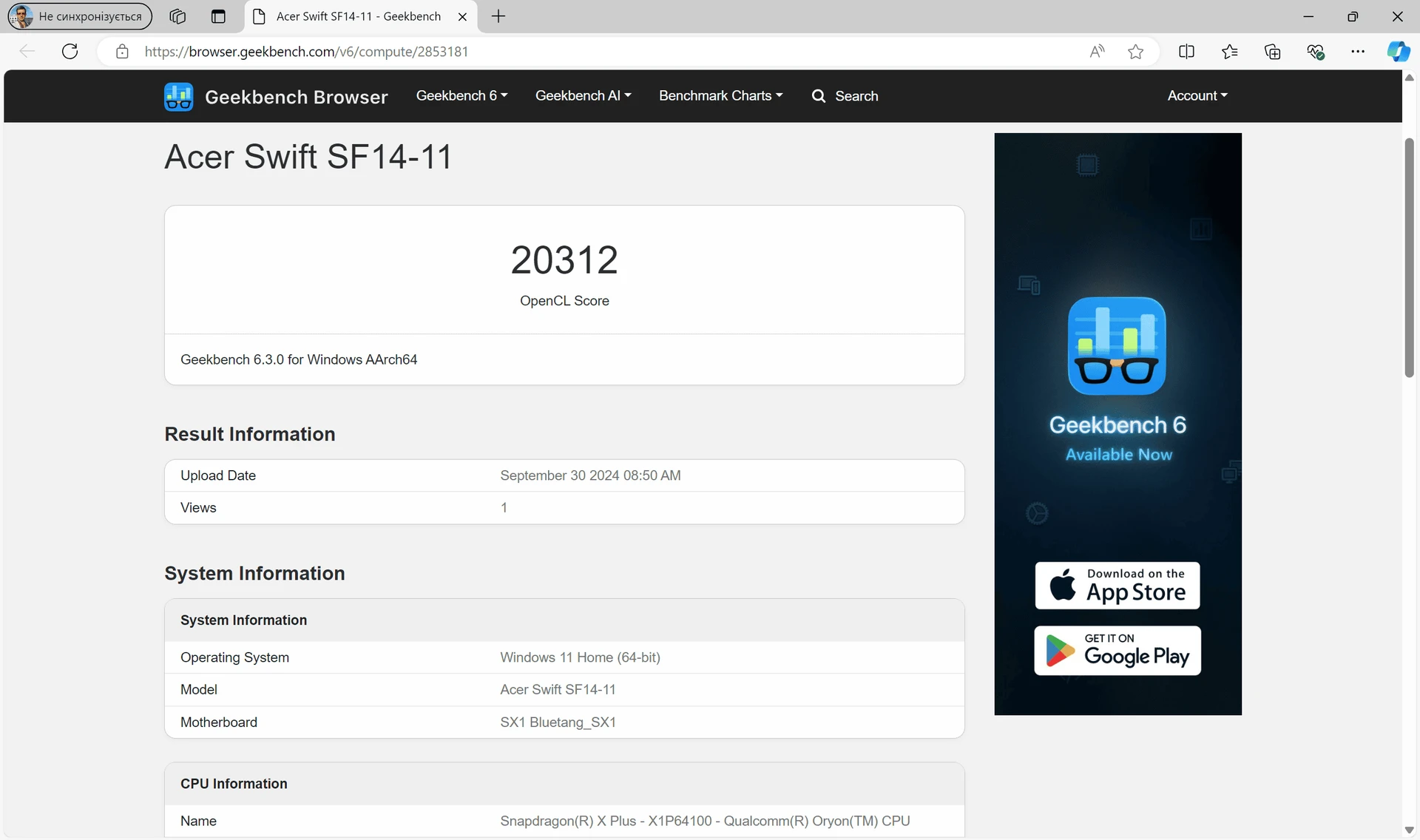Reload the page with Refresh icon
This screenshot has width=1420, height=840.
(70, 51)
